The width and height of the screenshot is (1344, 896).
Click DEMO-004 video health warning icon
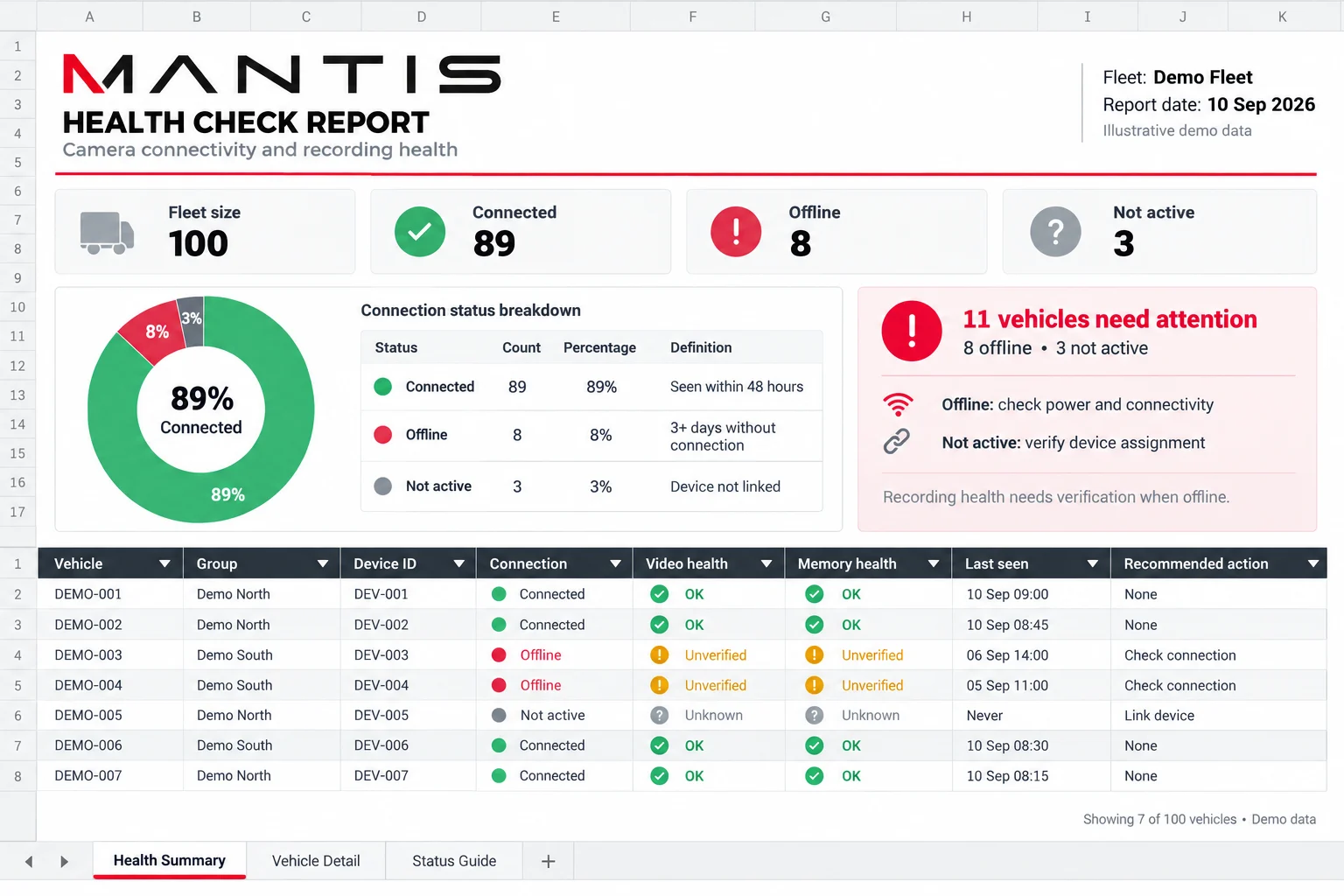tap(660, 685)
